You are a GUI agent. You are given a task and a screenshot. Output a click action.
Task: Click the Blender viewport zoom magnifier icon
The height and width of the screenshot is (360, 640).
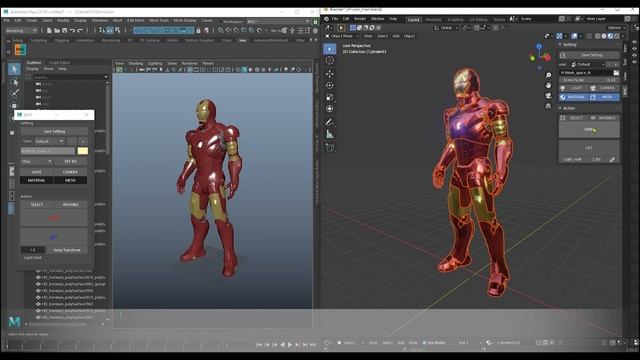click(x=548, y=75)
